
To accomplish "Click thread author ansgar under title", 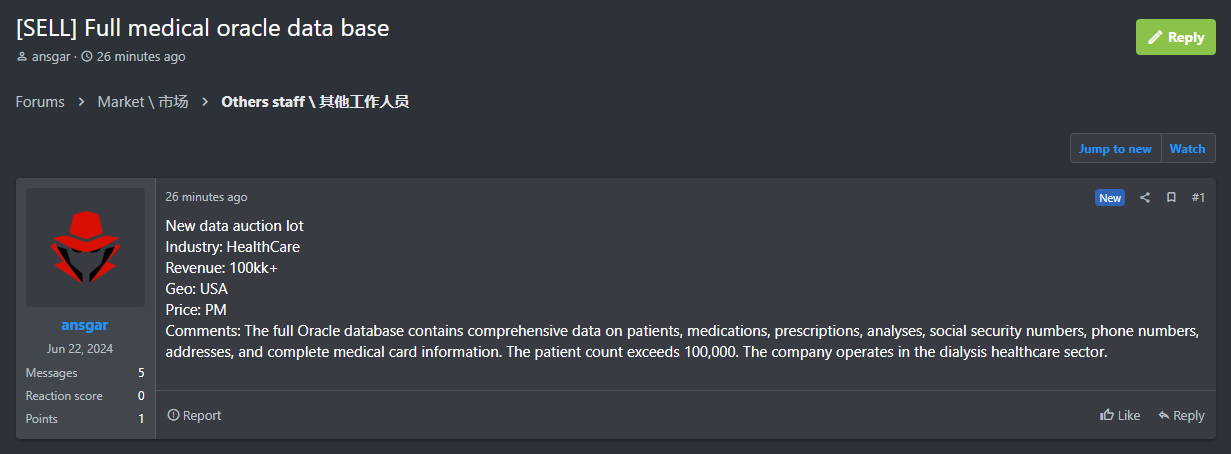I will coord(51,57).
